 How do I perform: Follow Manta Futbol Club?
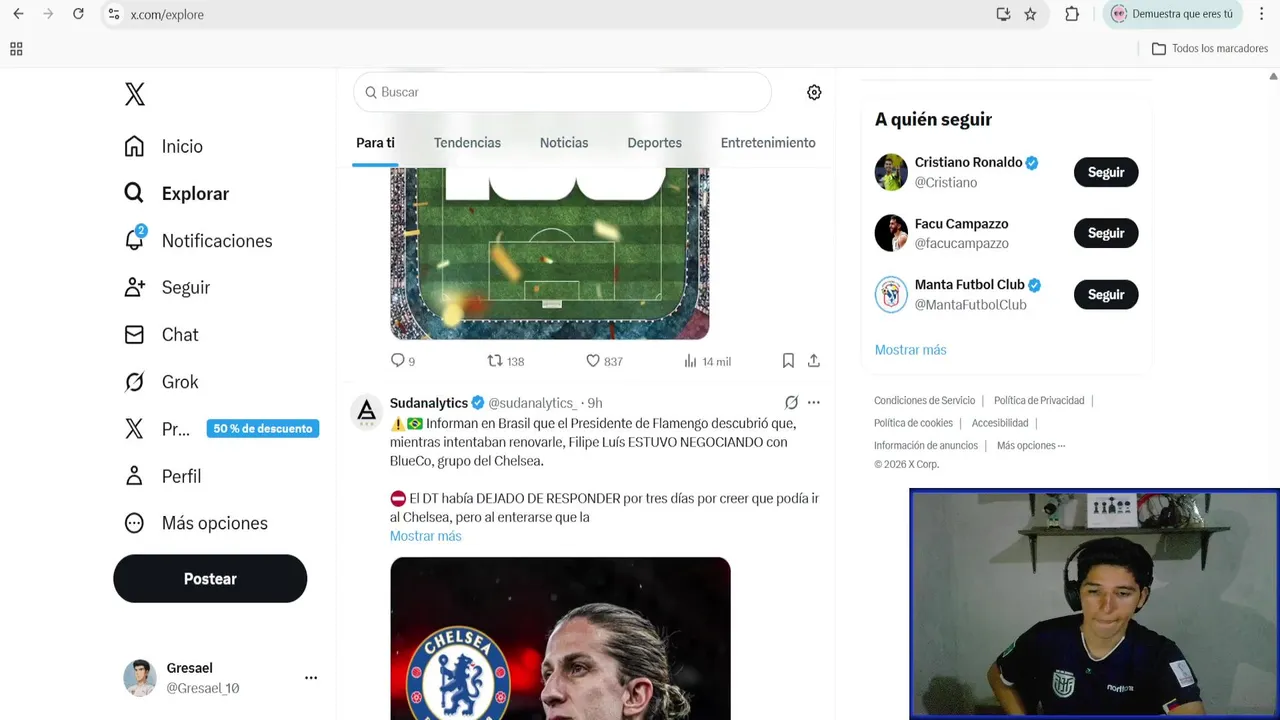pyautogui.click(x=1106, y=295)
